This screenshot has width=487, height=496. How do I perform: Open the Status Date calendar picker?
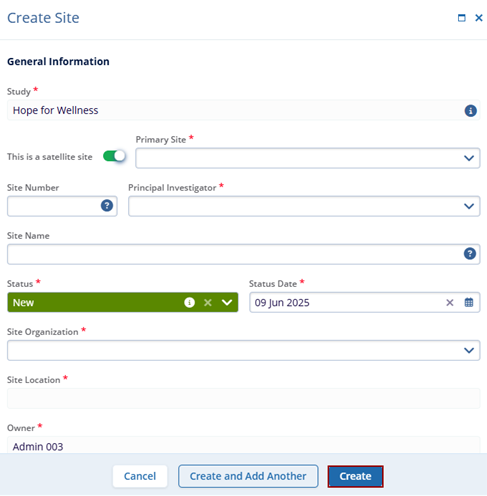469,302
